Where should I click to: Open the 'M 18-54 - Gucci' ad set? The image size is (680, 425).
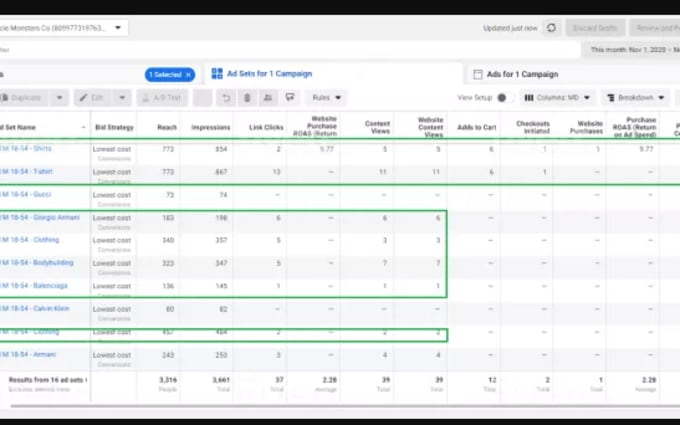pos(26,194)
